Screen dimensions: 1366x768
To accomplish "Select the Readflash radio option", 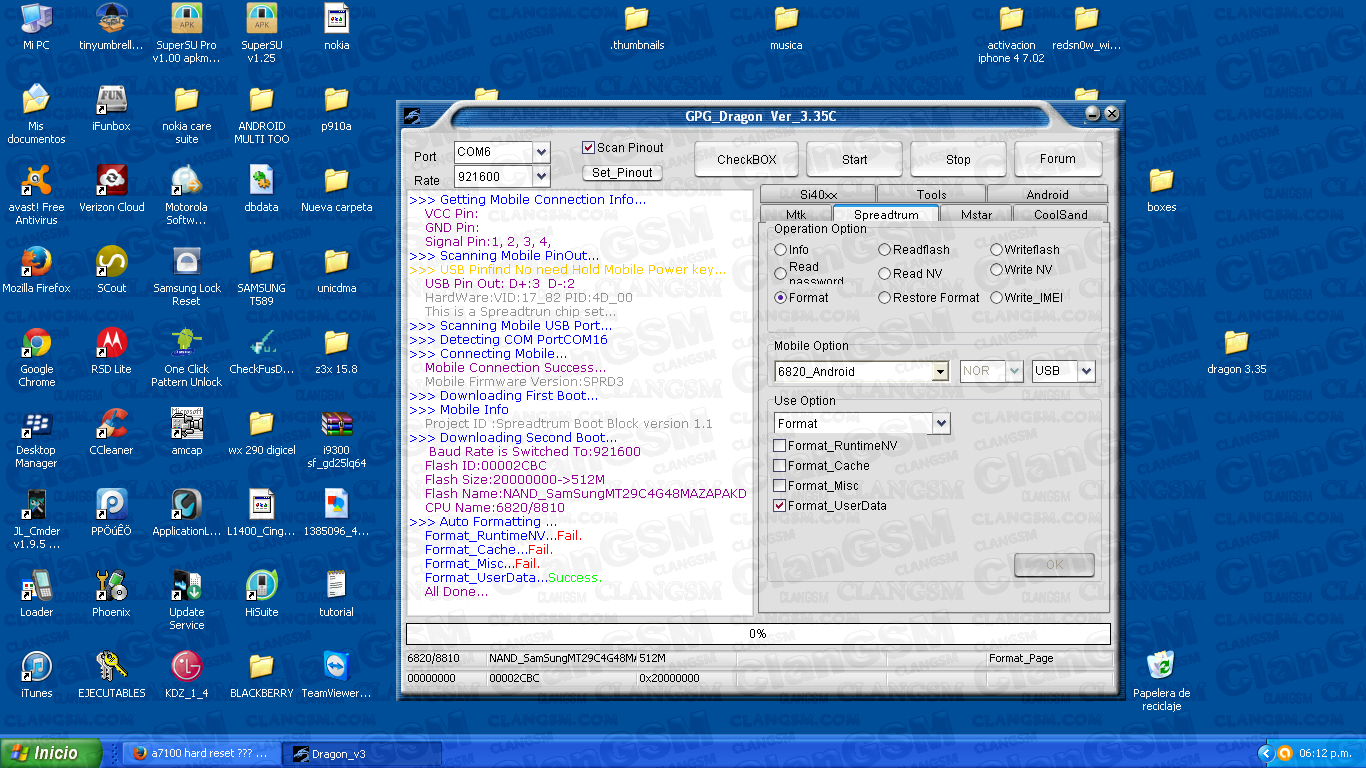I will pos(885,250).
